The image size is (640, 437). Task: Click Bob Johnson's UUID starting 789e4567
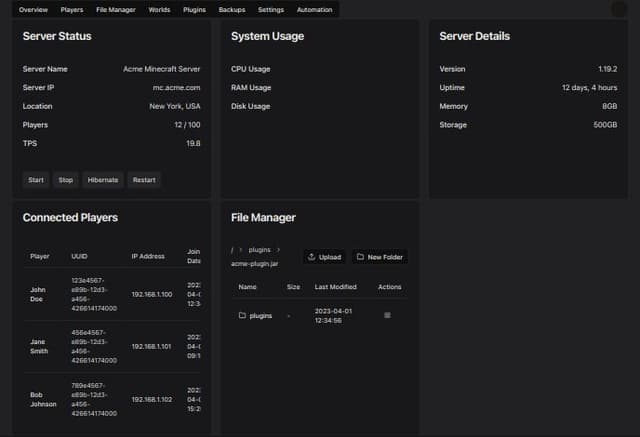pos(94,399)
